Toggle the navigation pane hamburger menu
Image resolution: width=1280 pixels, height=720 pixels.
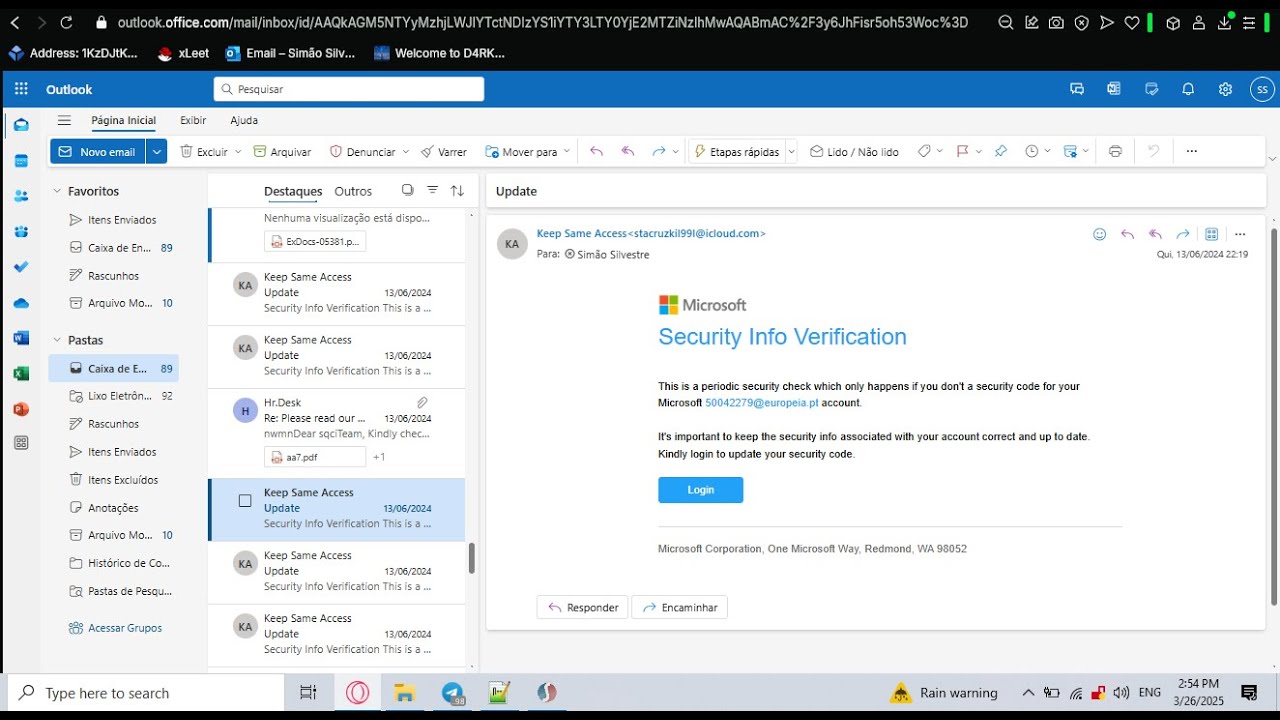(65, 120)
